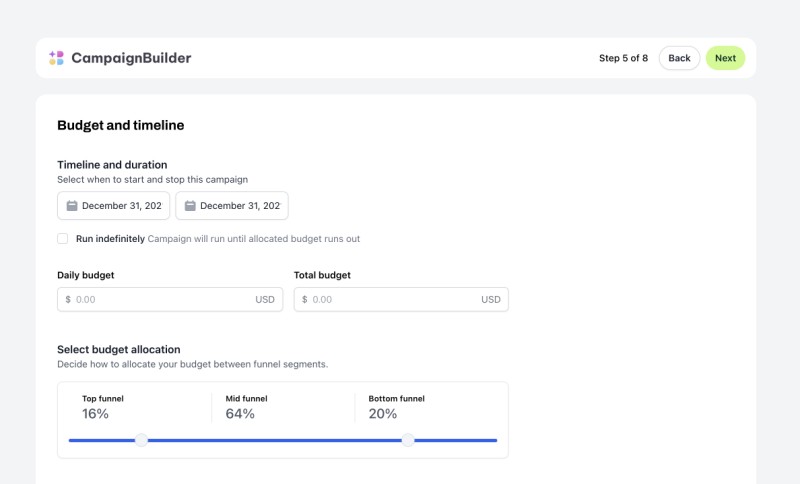This screenshot has width=800, height=484.
Task: Open the start date picker
Action: click(113, 206)
